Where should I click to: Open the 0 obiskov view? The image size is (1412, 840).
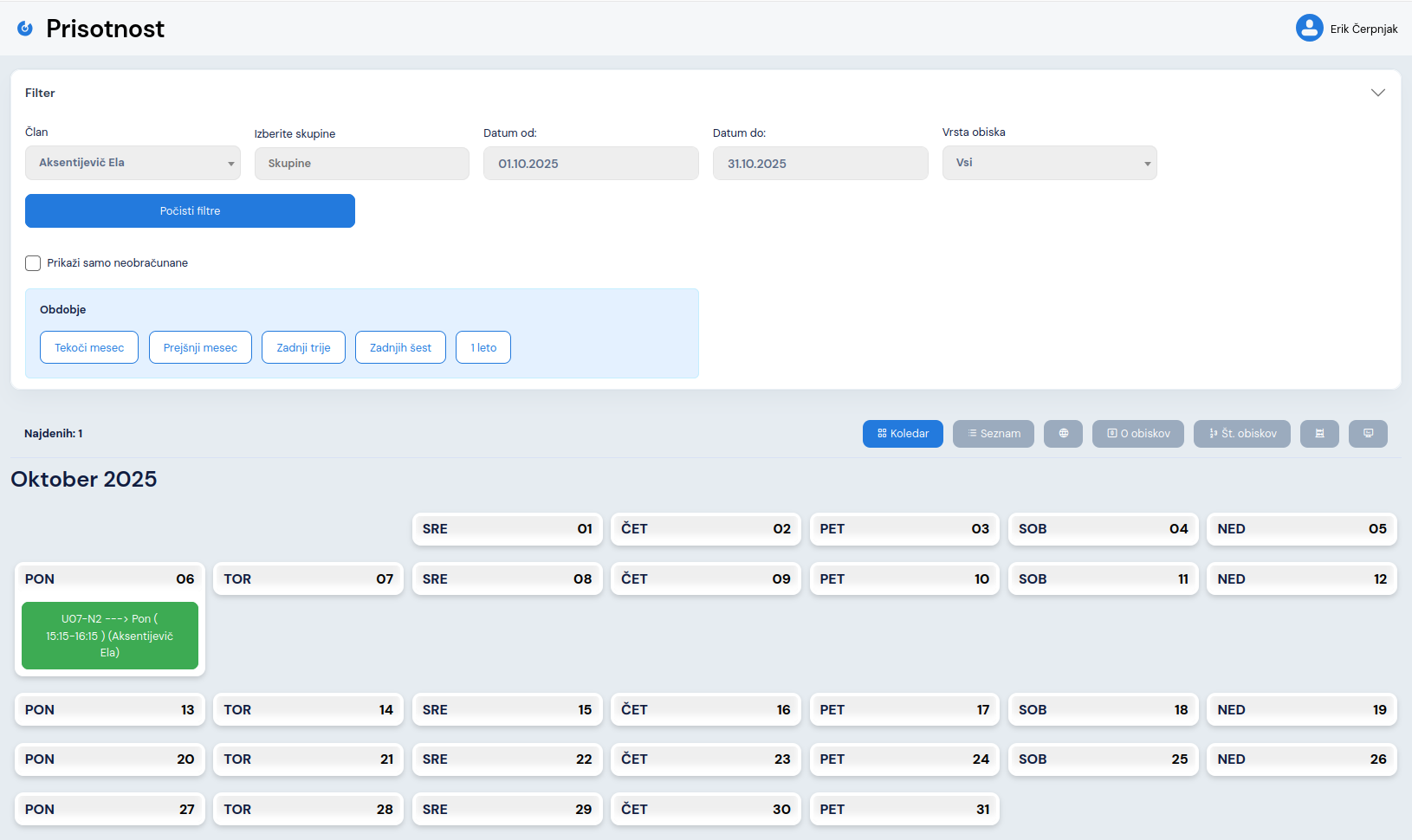click(1137, 434)
